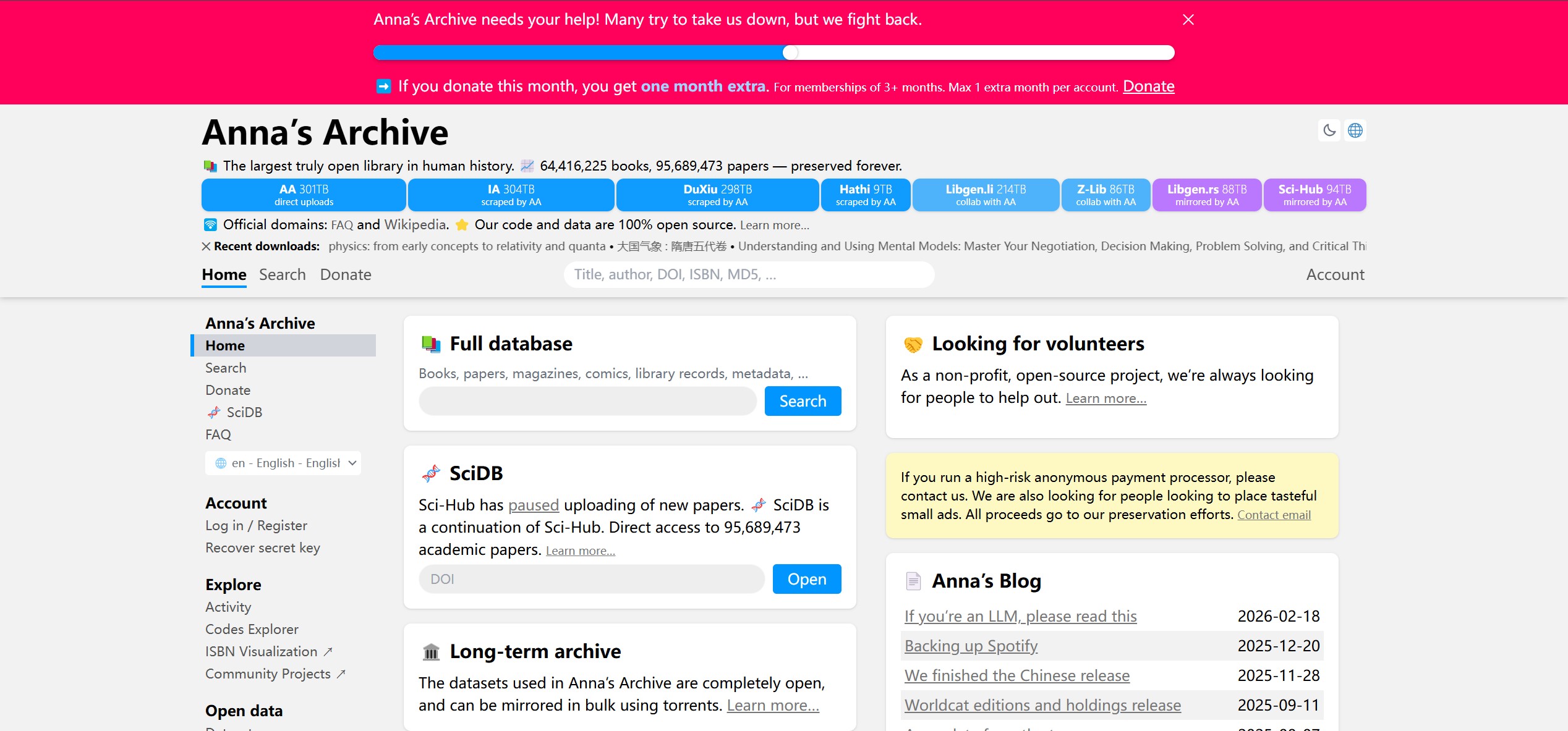The image size is (1568, 731).
Task: Click books count chart icon
Action: click(x=527, y=166)
